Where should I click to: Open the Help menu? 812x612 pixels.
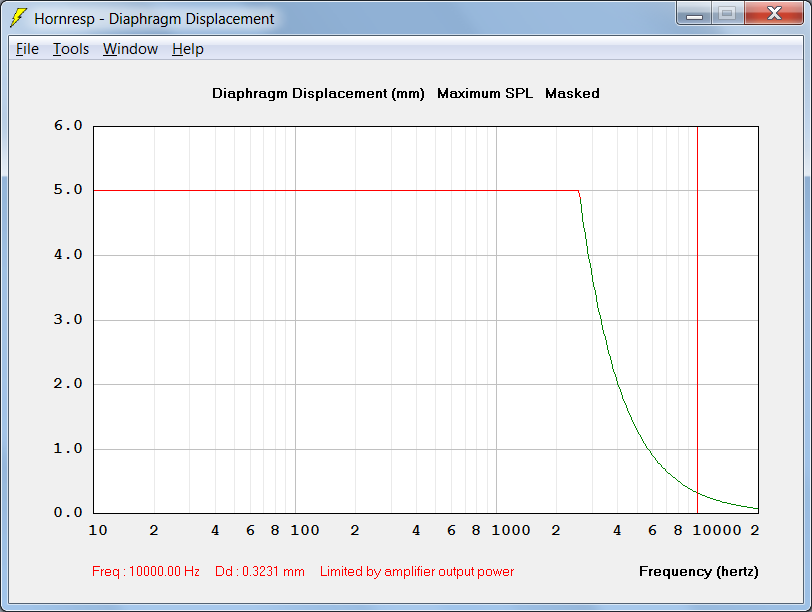[187, 49]
